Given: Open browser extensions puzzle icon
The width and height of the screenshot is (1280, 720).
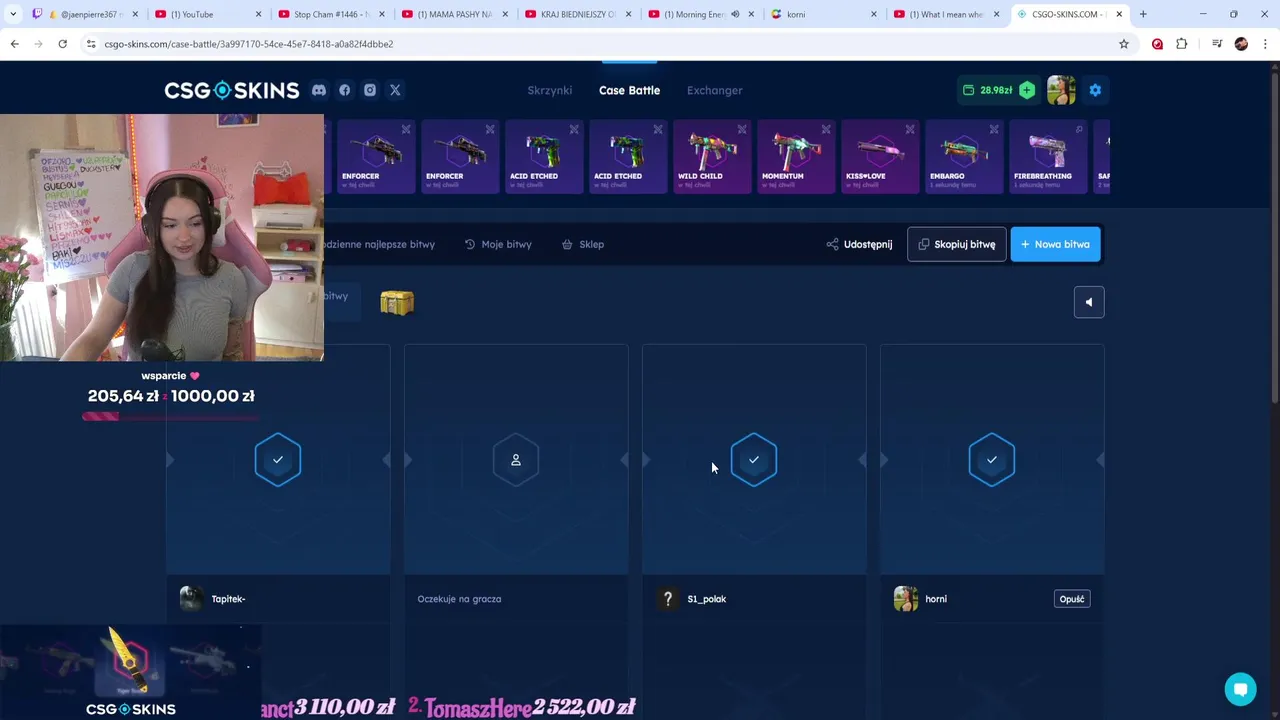Looking at the screenshot, I should click(1181, 44).
